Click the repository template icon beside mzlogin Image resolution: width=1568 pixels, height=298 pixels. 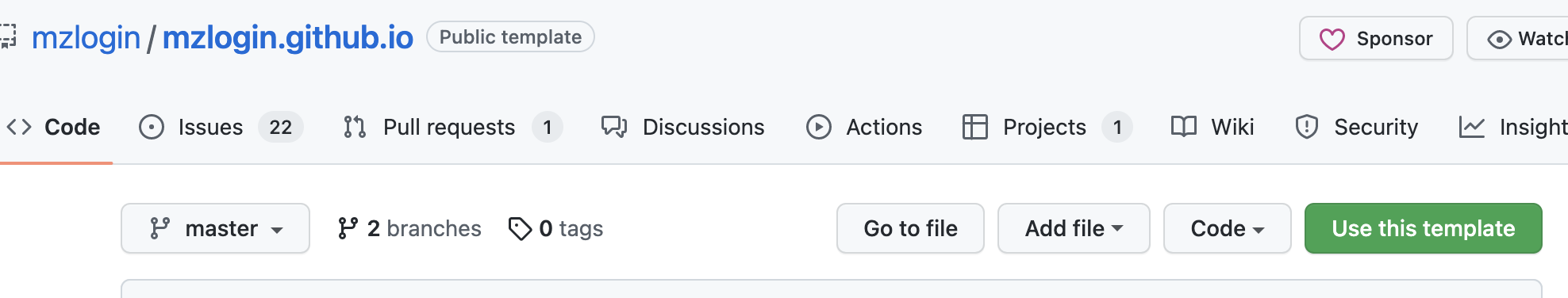pos(7,36)
